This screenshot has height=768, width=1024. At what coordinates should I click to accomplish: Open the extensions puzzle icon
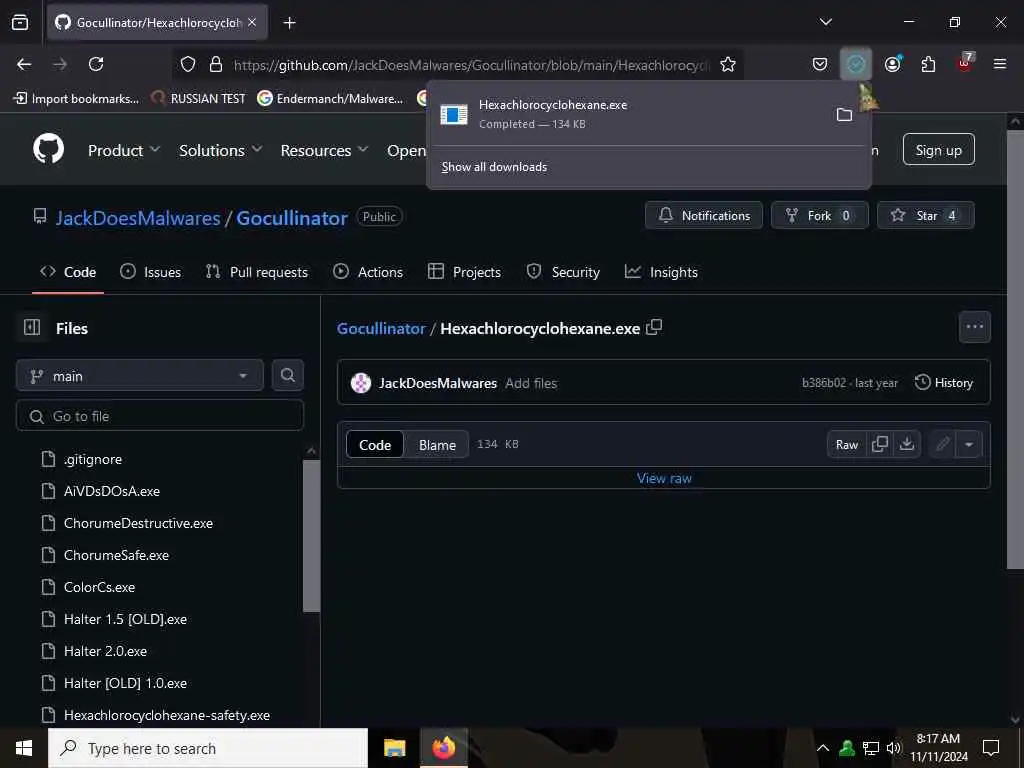coord(928,64)
